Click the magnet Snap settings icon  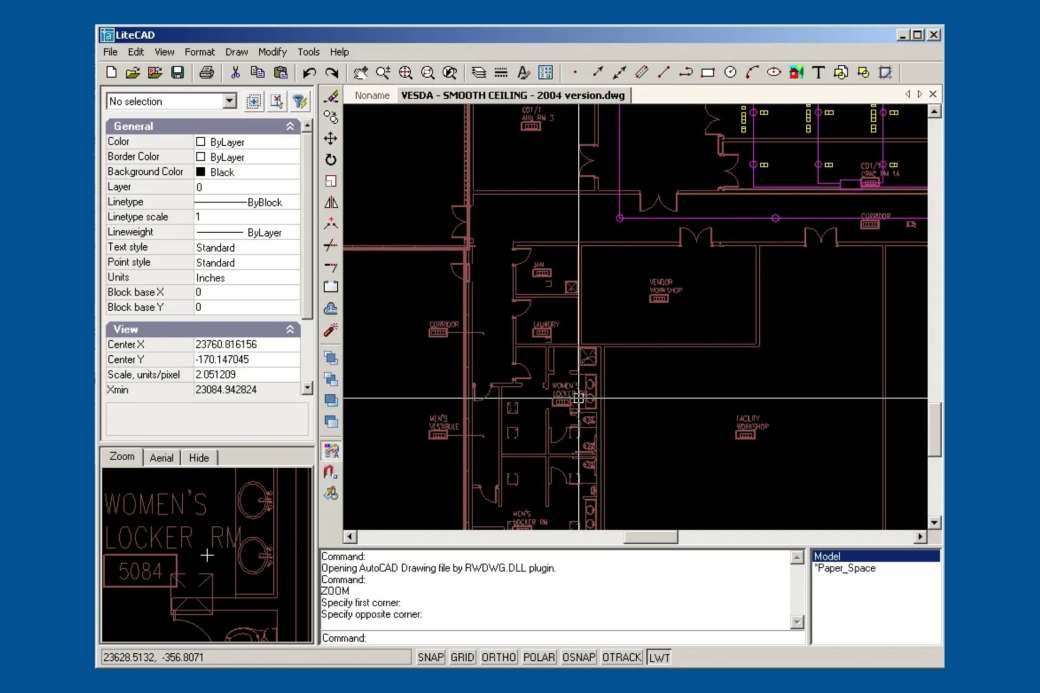point(330,472)
